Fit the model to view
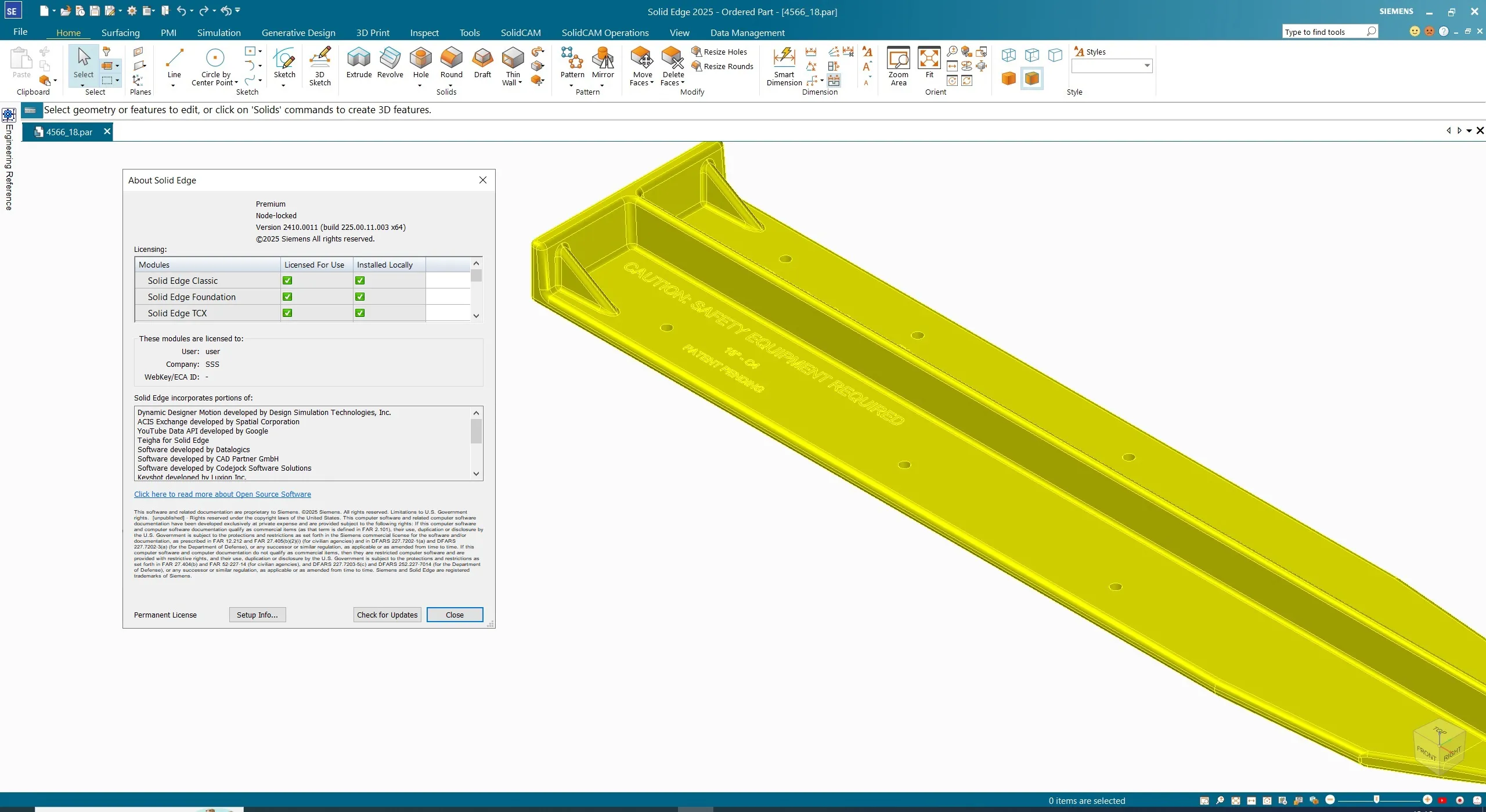Screen dimensions: 1486x812 (929, 59)
